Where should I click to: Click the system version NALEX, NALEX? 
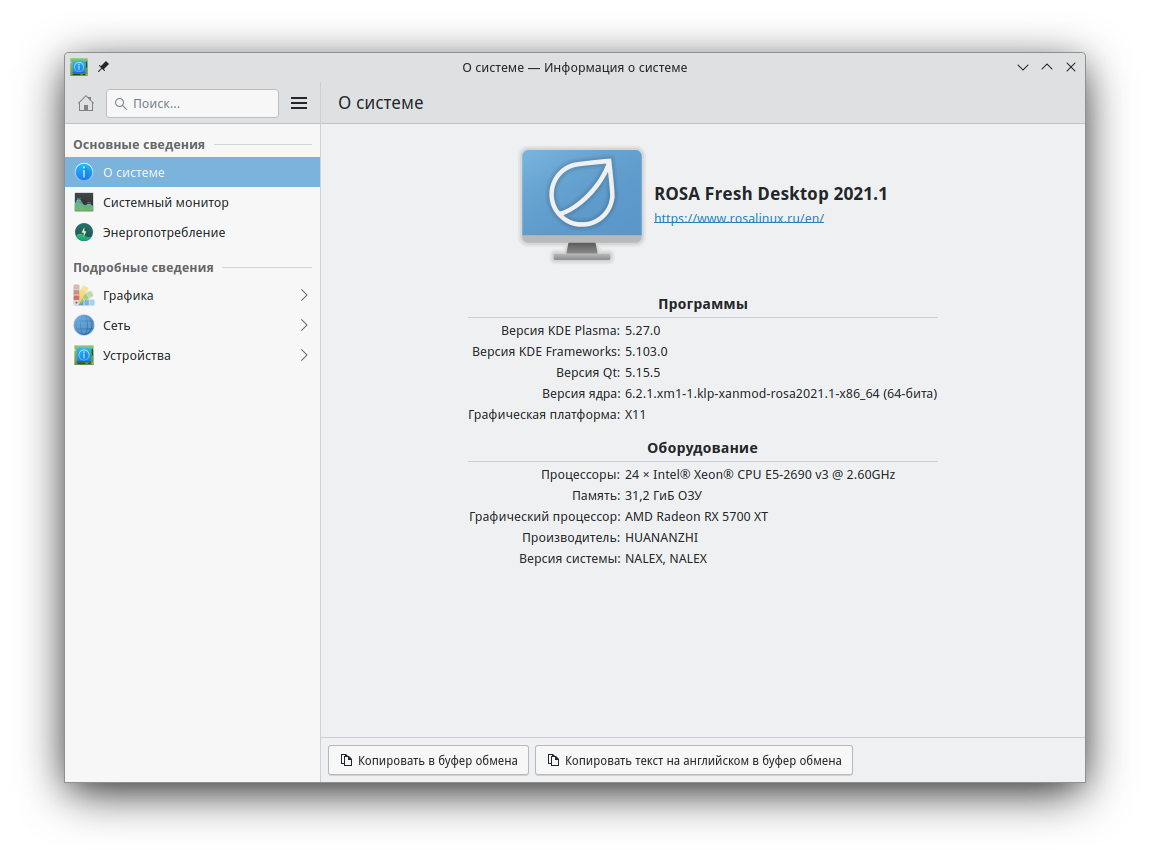click(666, 559)
